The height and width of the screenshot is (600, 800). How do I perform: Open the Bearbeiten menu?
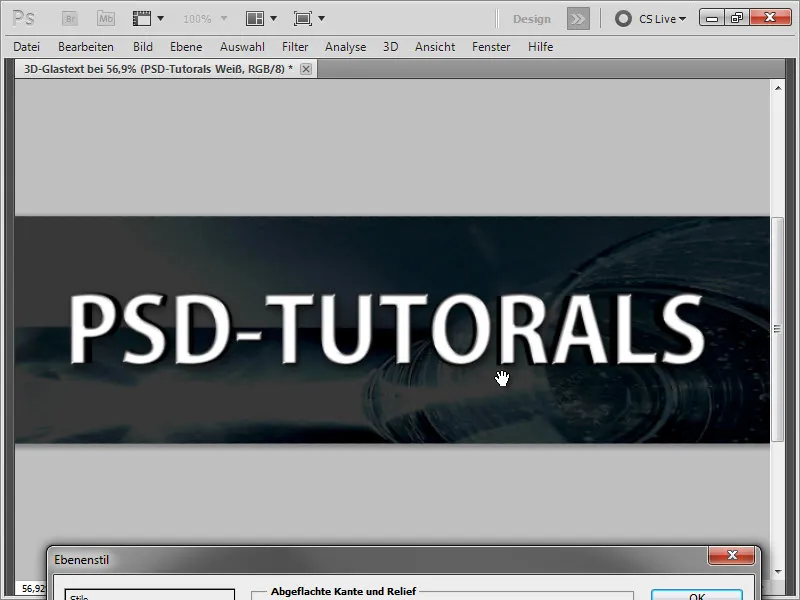pyautogui.click(x=86, y=47)
